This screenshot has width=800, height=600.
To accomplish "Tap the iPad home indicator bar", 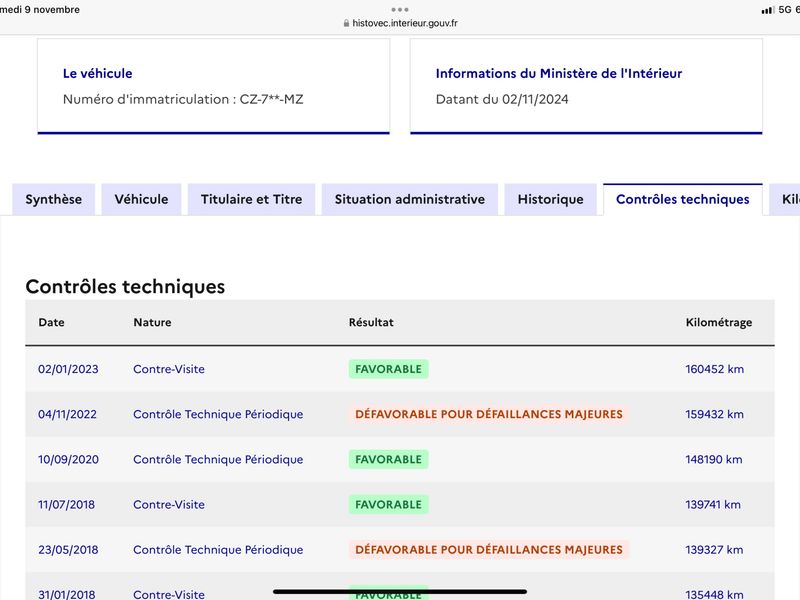I will click(x=399, y=592).
